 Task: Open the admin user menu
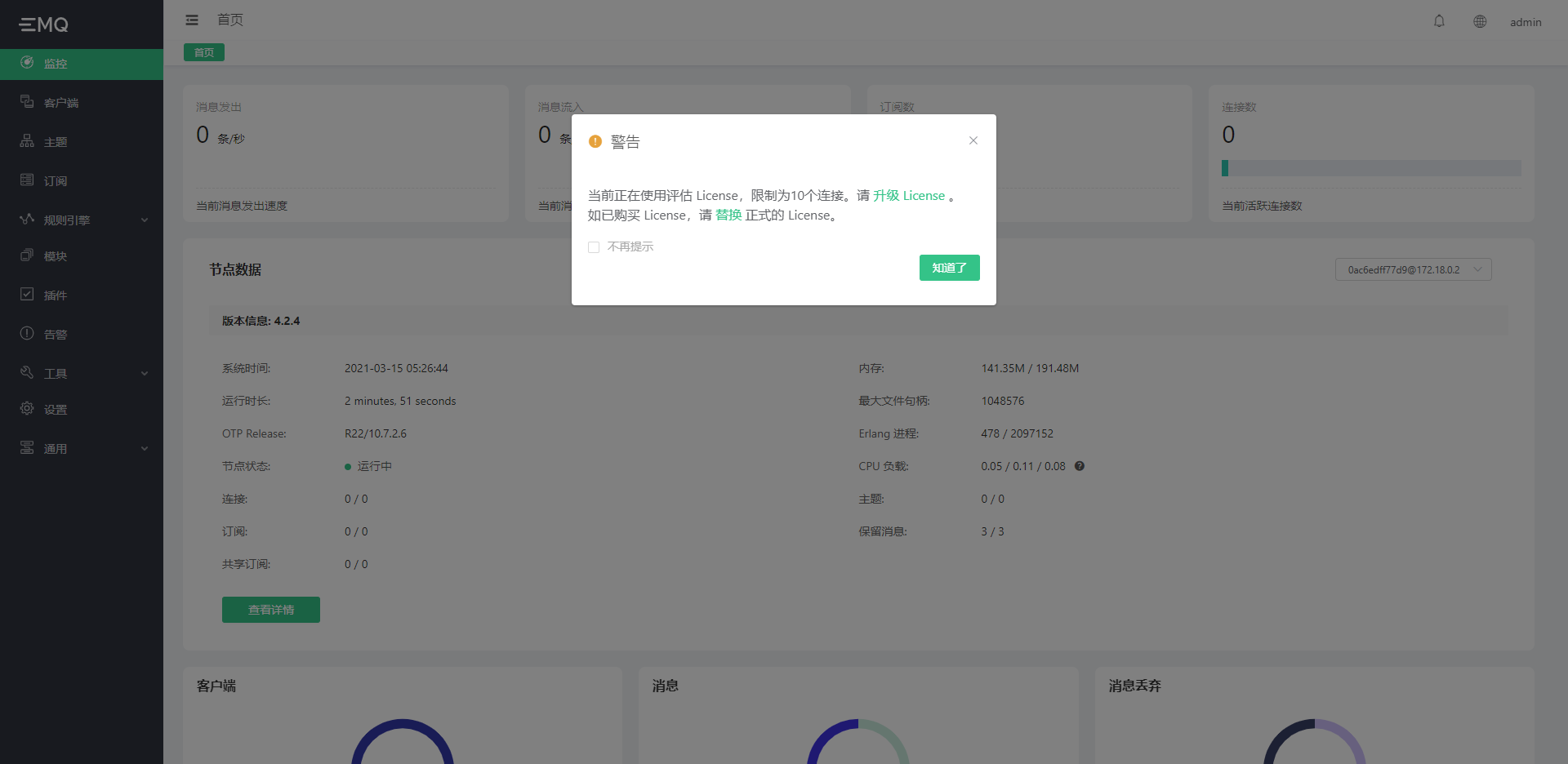pyautogui.click(x=1526, y=22)
